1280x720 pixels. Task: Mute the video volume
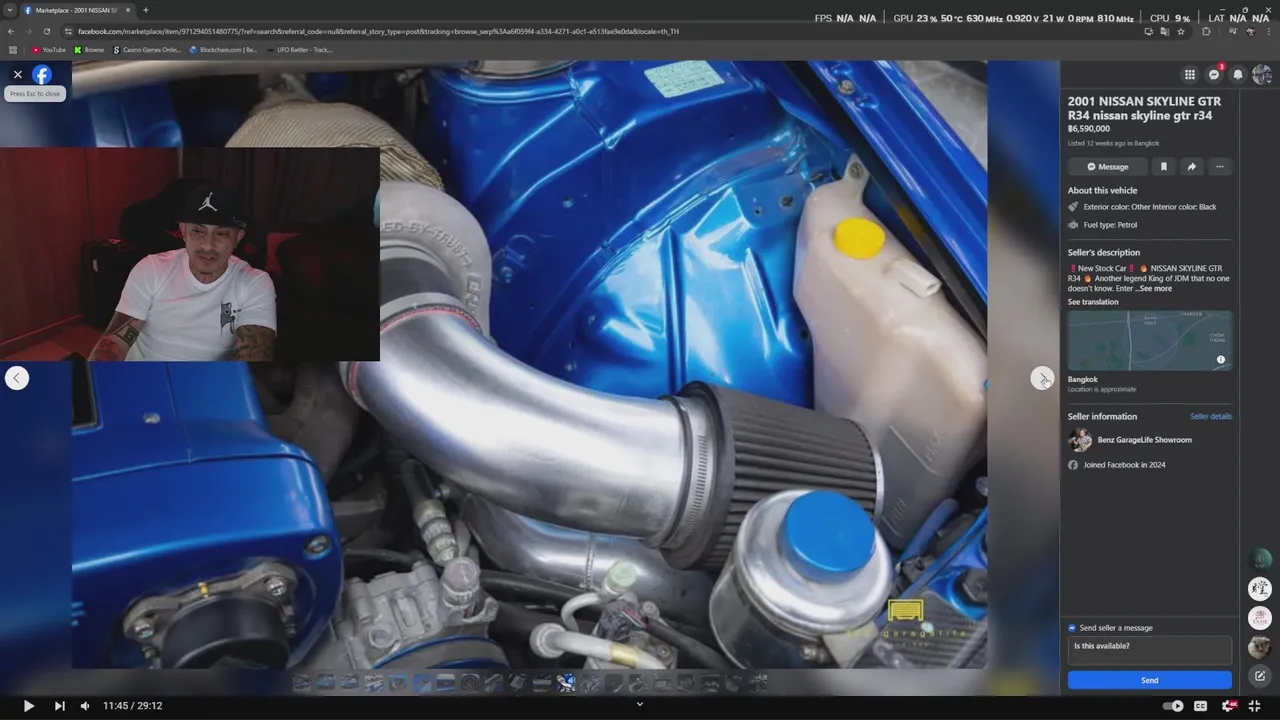point(85,706)
